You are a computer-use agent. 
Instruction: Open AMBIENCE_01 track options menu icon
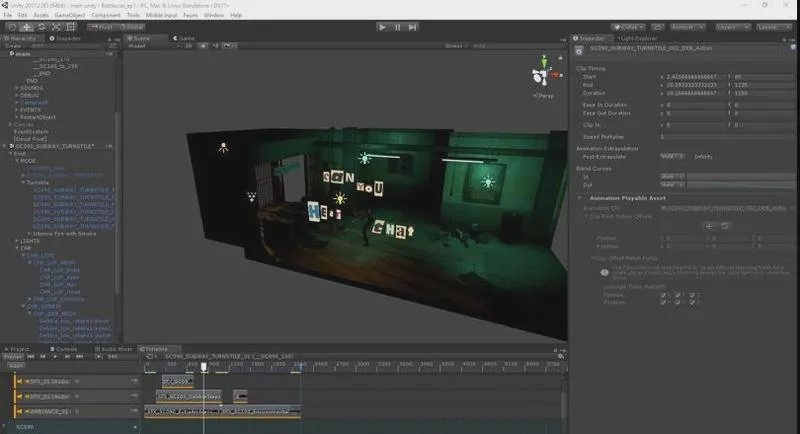coord(135,411)
